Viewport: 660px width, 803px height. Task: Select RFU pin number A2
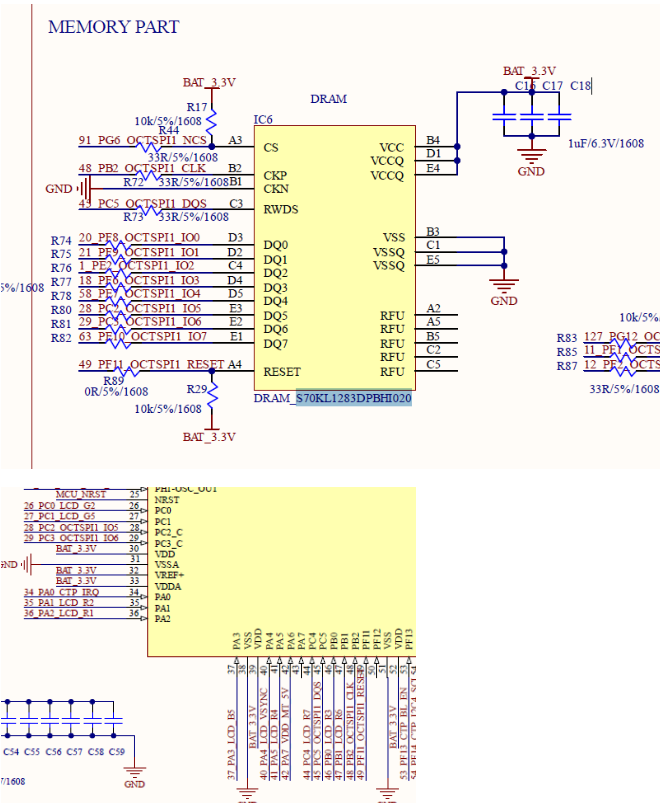[433, 308]
